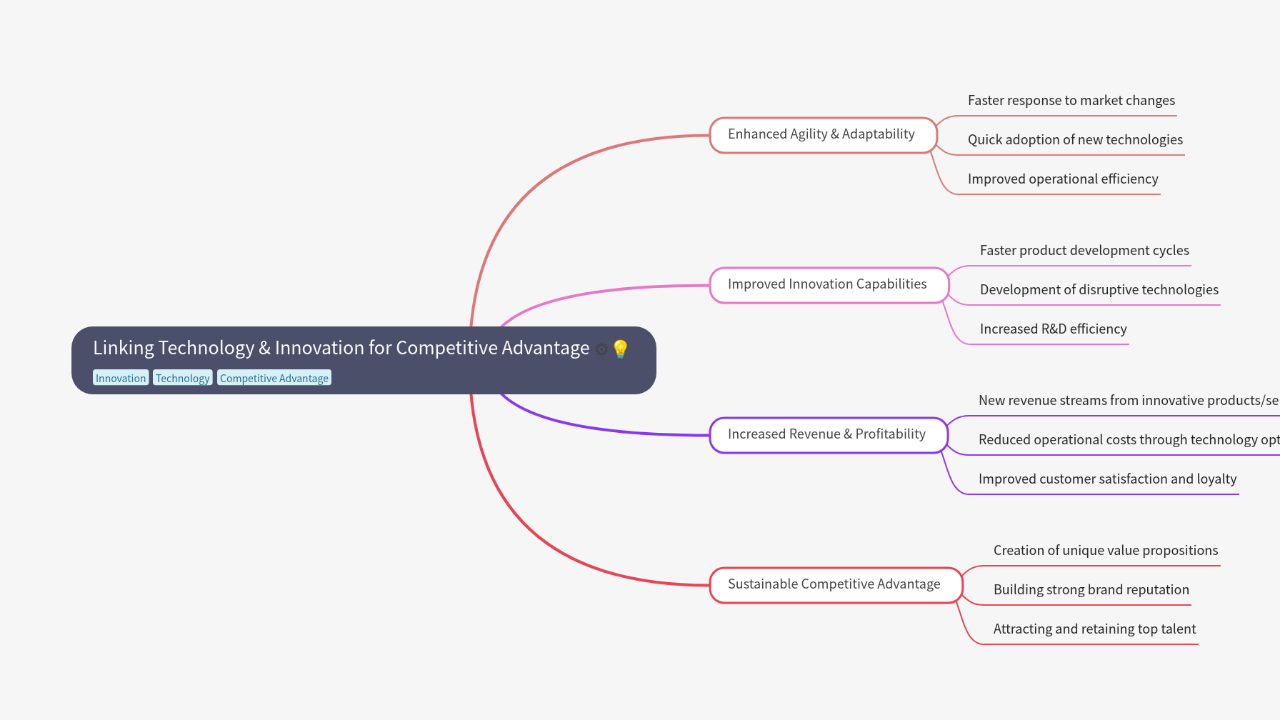Click 'Improved operational efficiency'
Image resolution: width=1280 pixels, height=720 pixels.
1063,178
